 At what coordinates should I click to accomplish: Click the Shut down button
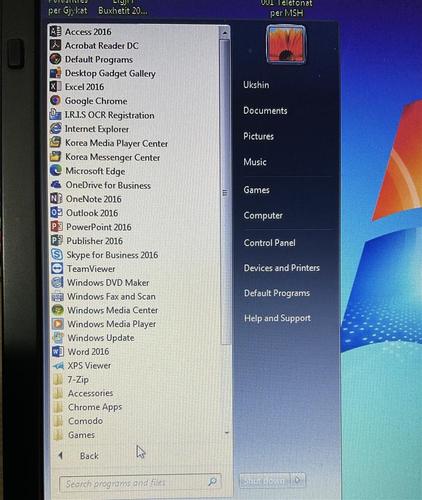(266, 480)
